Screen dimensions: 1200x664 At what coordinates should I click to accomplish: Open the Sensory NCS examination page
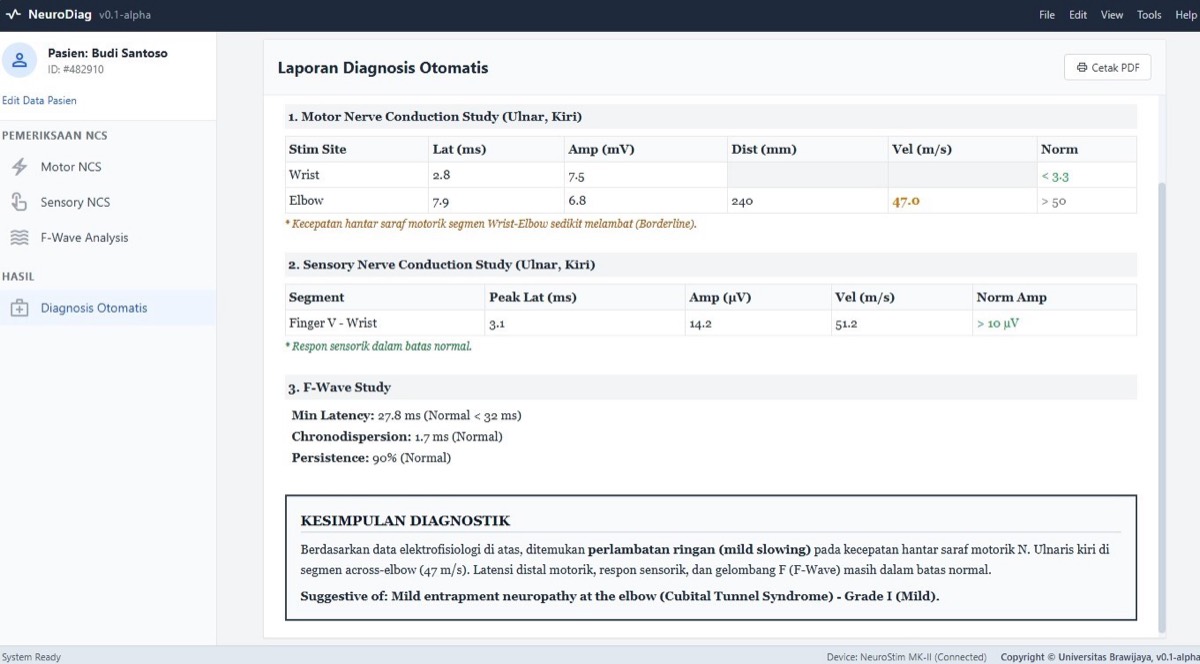[x=108, y=202]
